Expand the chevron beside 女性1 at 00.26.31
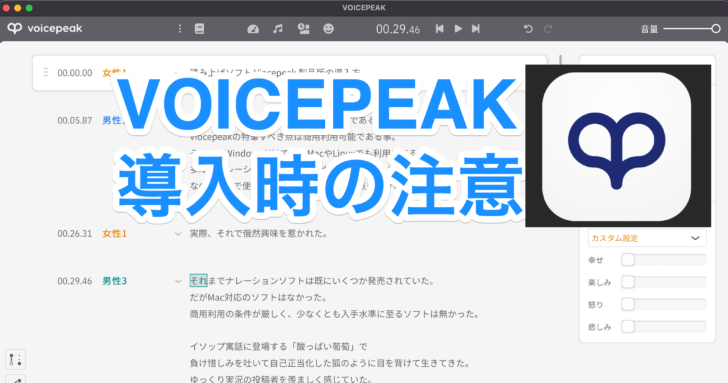Viewport: 728px width, 383px height. 178,234
